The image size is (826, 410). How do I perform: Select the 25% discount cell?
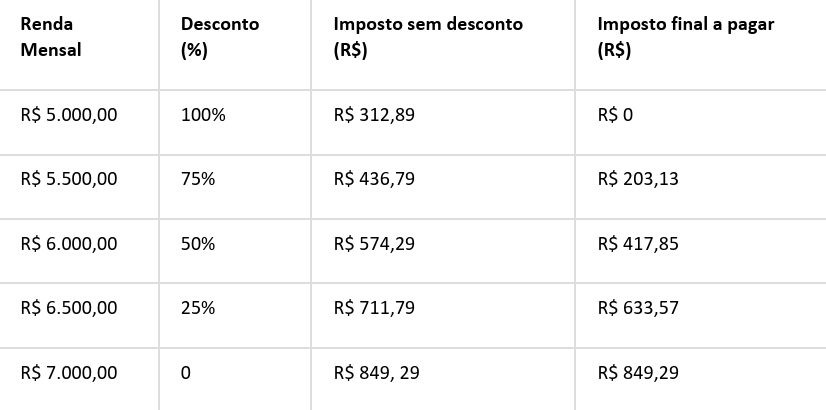(198, 308)
